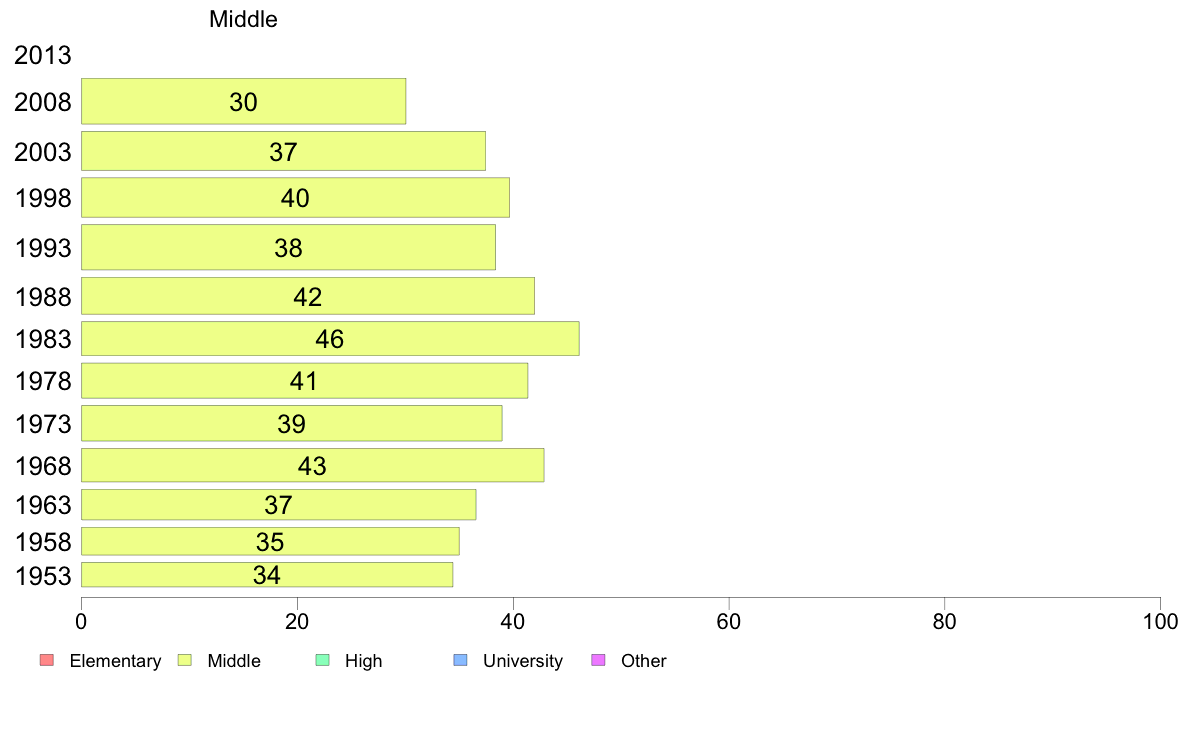The image size is (1188, 736).
Task: Click the 1953 bar showing 34
Action: (x=267, y=575)
